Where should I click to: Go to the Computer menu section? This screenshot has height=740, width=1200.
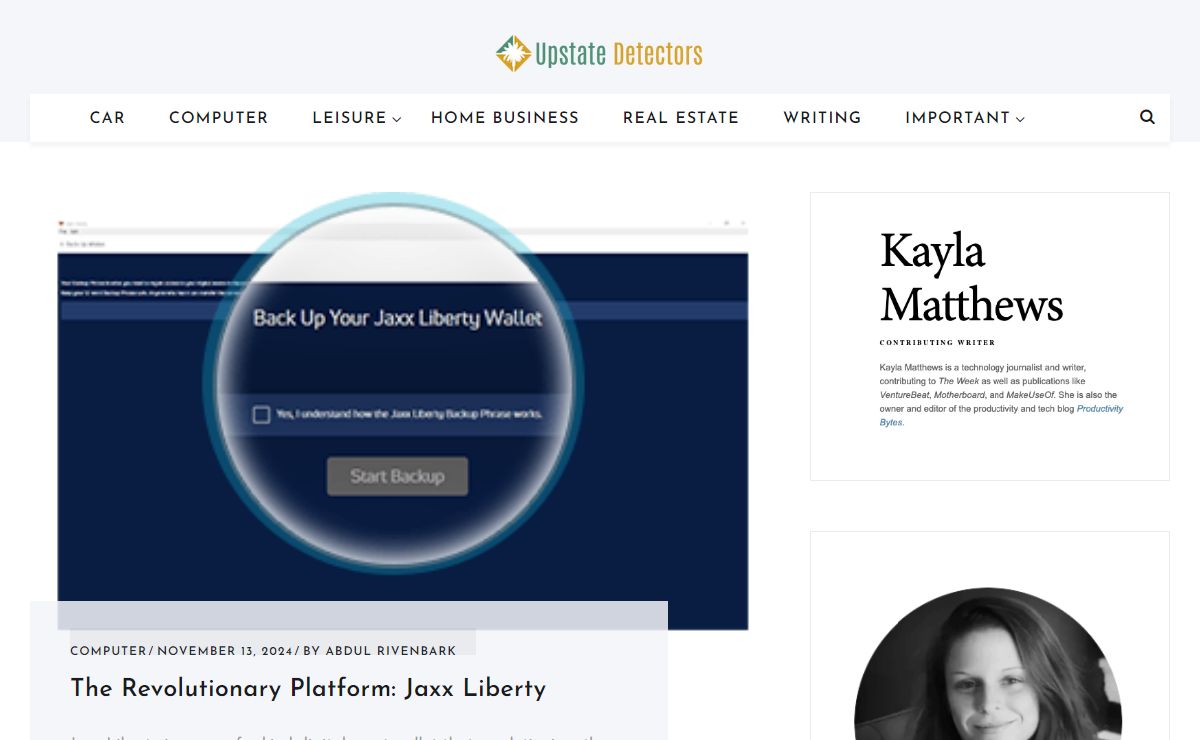(x=218, y=118)
